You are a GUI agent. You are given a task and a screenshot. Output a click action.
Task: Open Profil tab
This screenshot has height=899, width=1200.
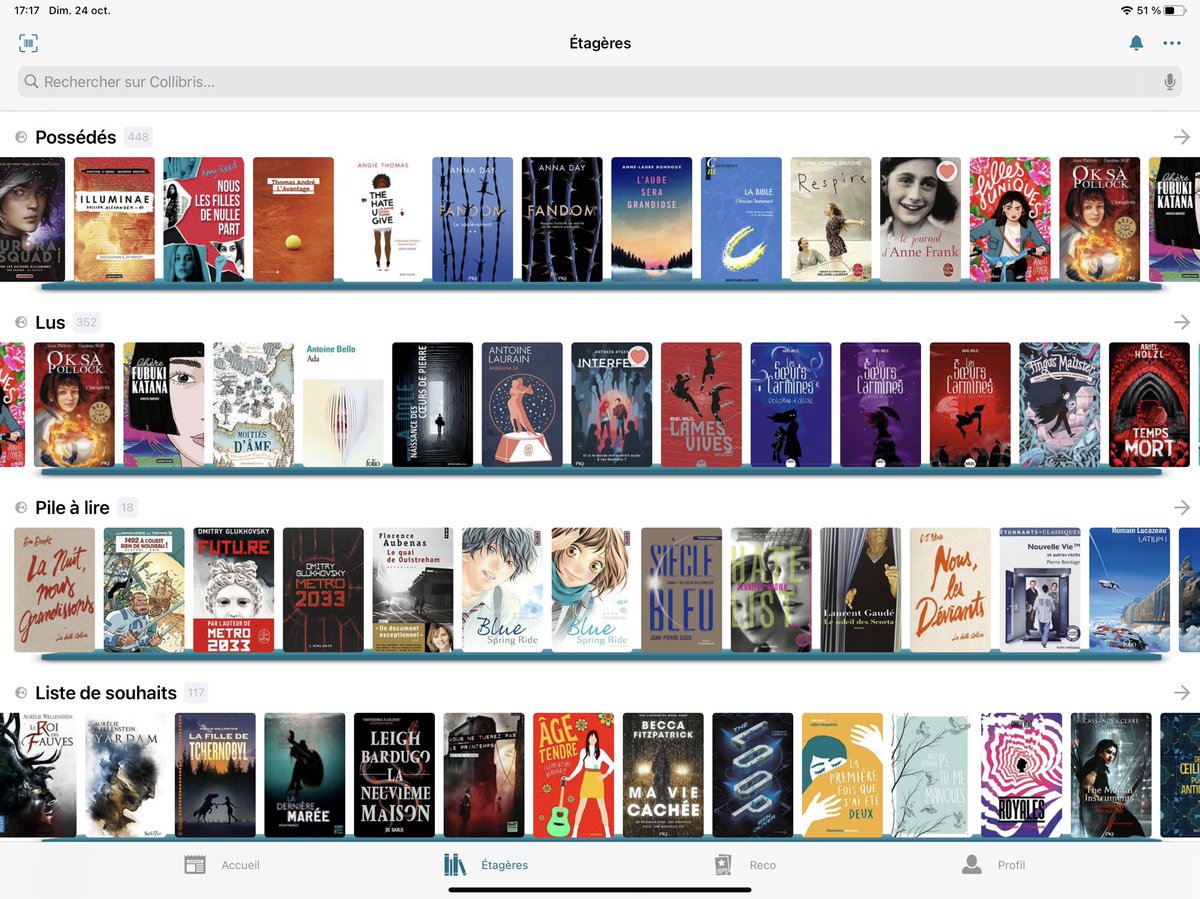coord(993,865)
